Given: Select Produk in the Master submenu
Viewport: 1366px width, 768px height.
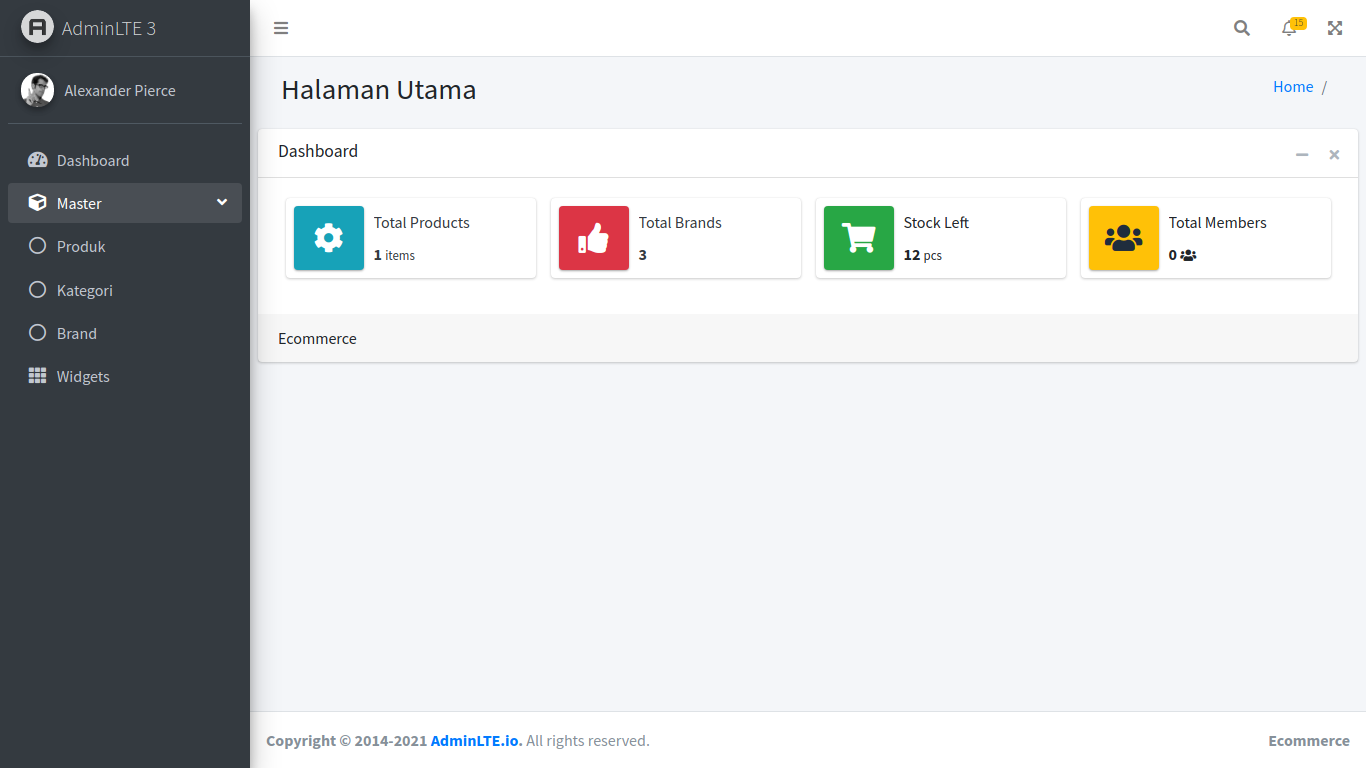Looking at the screenshot, I should point(81,246).
